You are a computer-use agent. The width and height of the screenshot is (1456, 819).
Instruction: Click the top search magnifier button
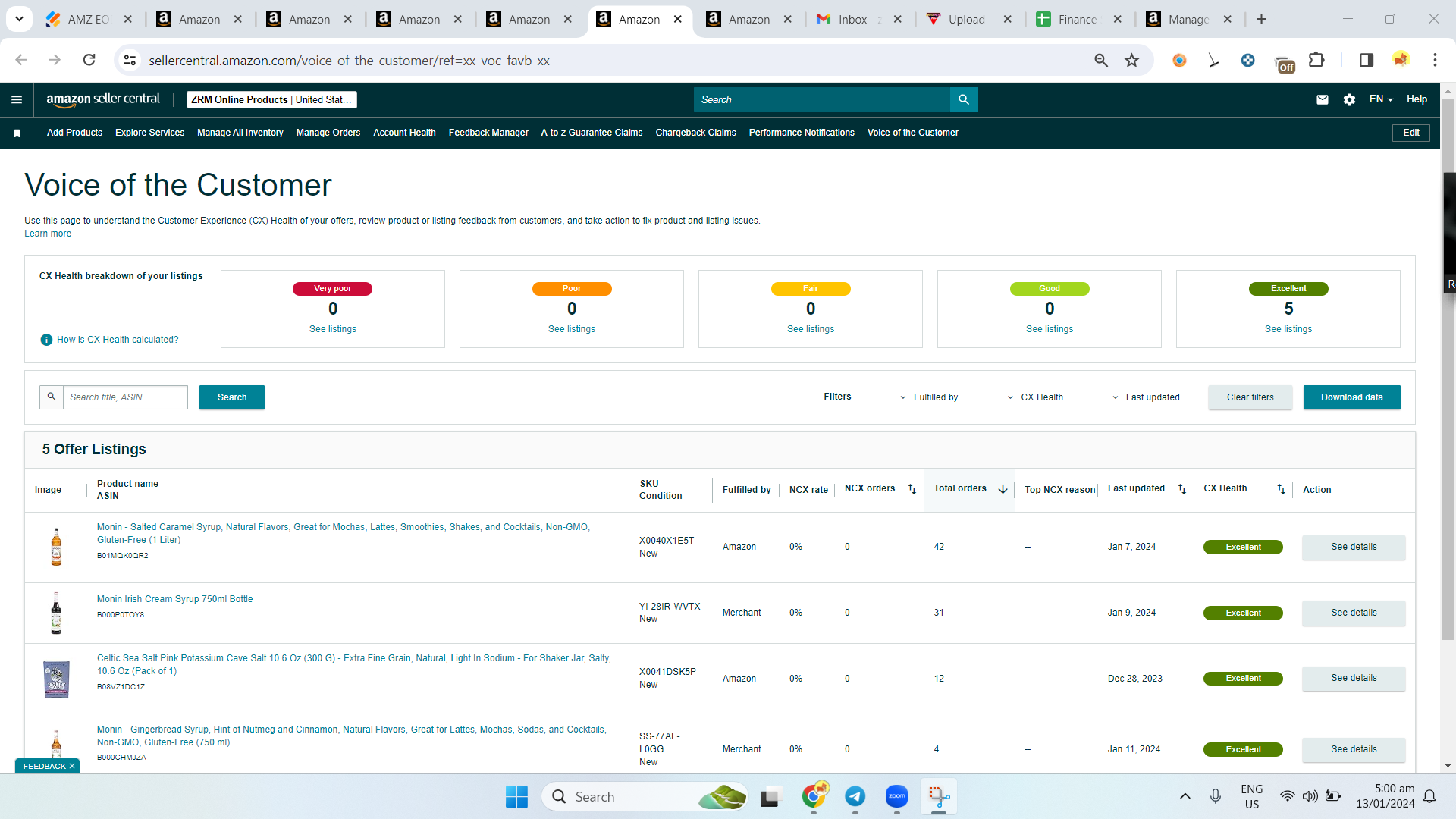click(x=964, y=99)
